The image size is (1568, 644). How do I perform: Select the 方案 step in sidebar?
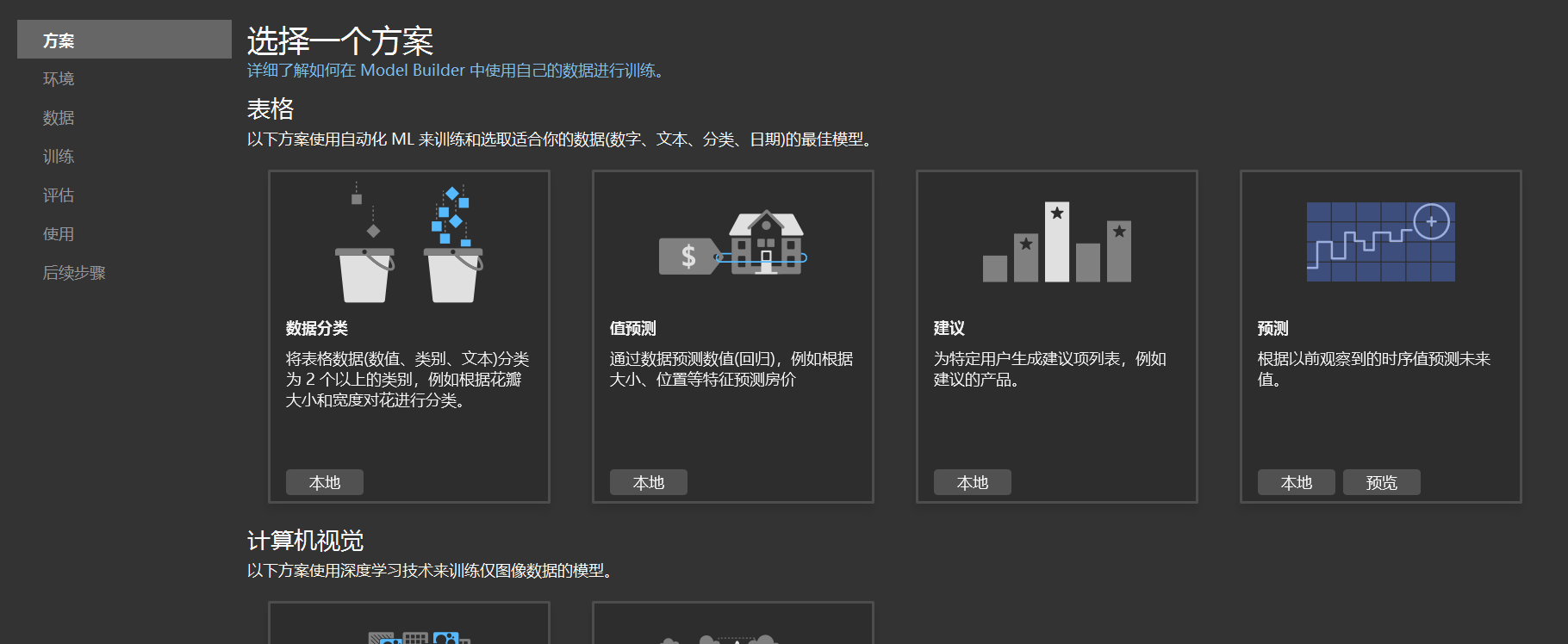124,40
